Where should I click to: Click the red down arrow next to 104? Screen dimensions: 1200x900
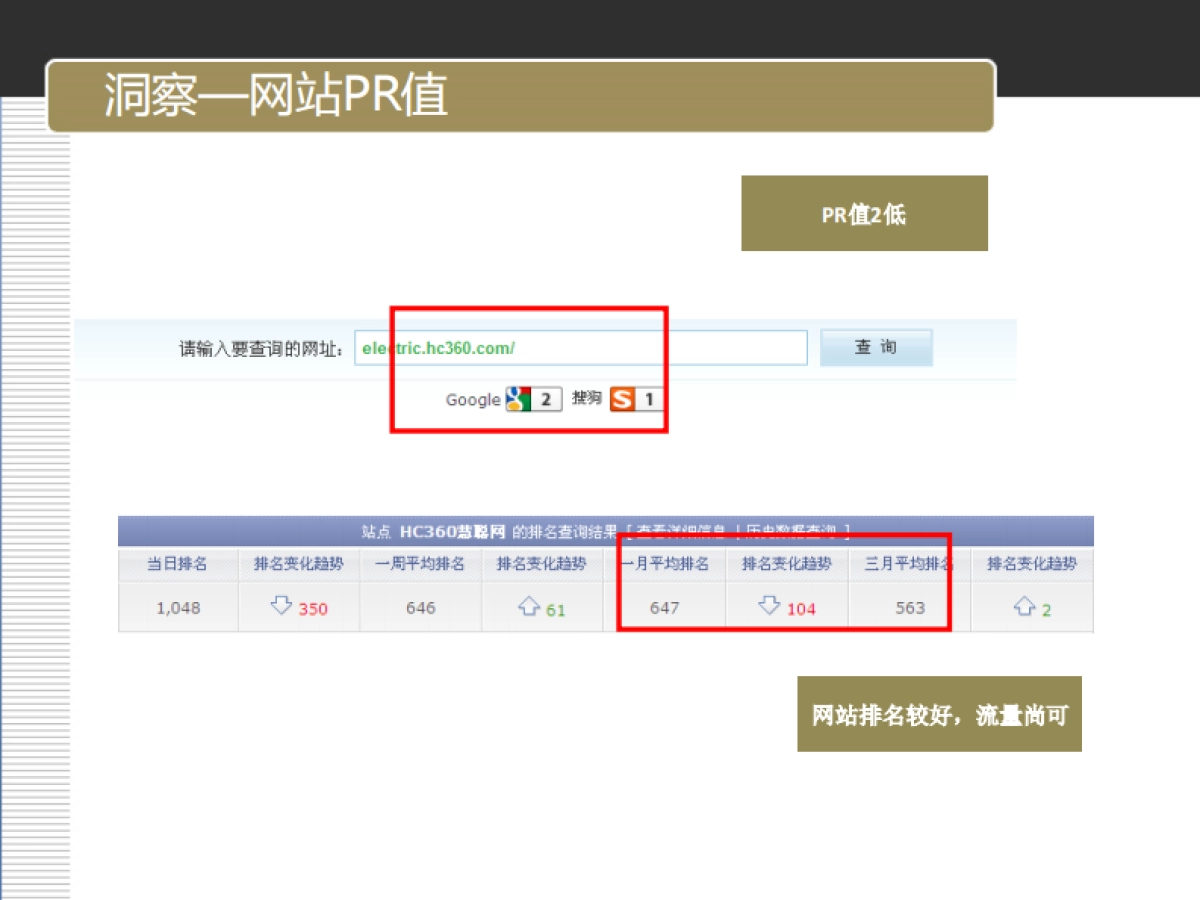coord(769,606)
